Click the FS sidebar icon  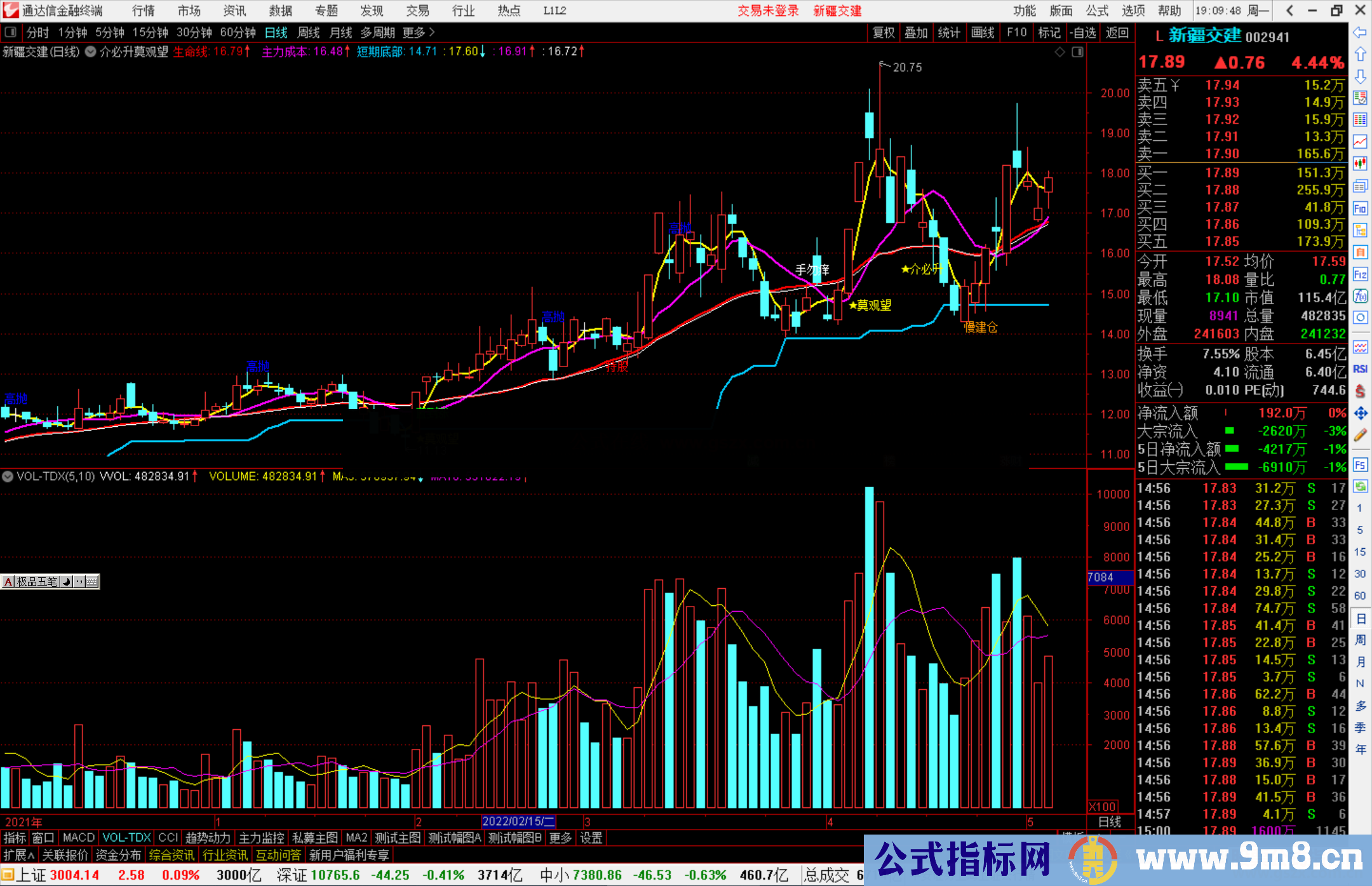pos(1360,465)
